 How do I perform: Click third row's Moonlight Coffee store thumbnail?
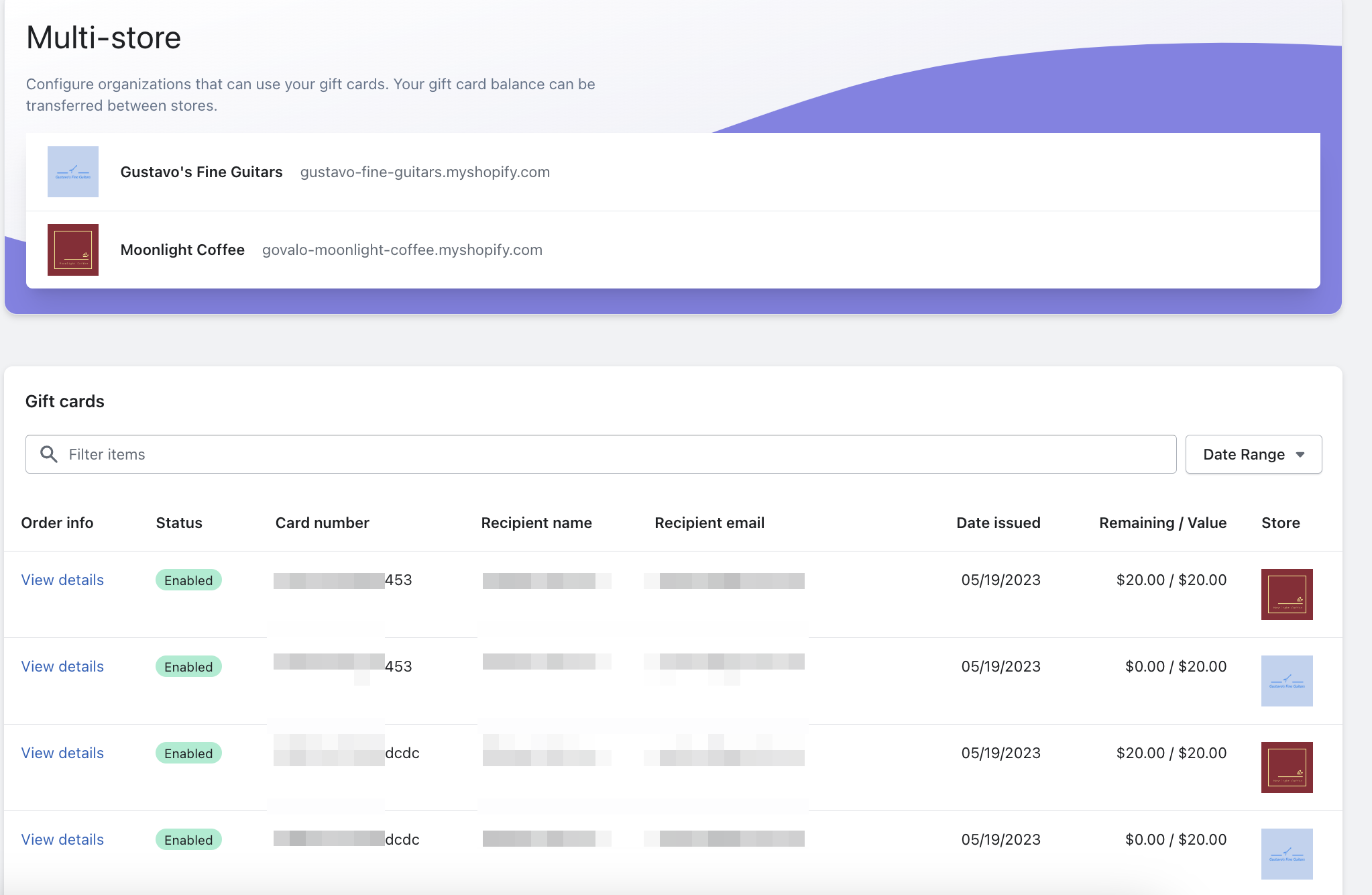1286,768
